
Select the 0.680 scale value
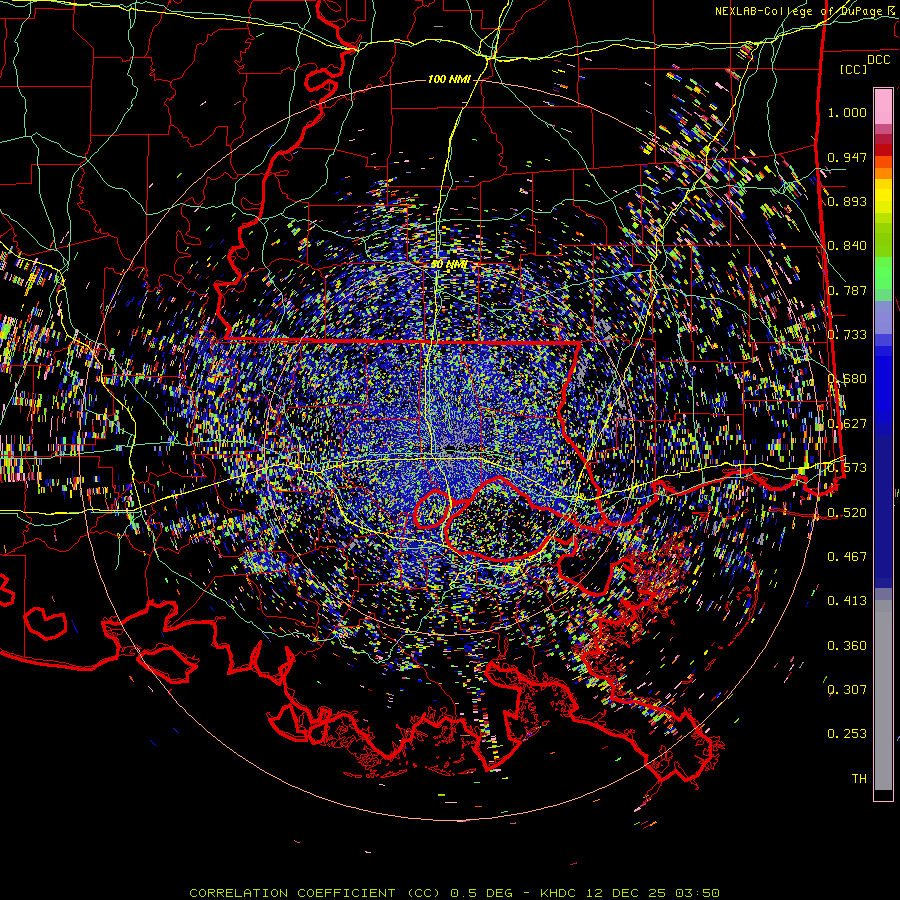tap(847, 379)
